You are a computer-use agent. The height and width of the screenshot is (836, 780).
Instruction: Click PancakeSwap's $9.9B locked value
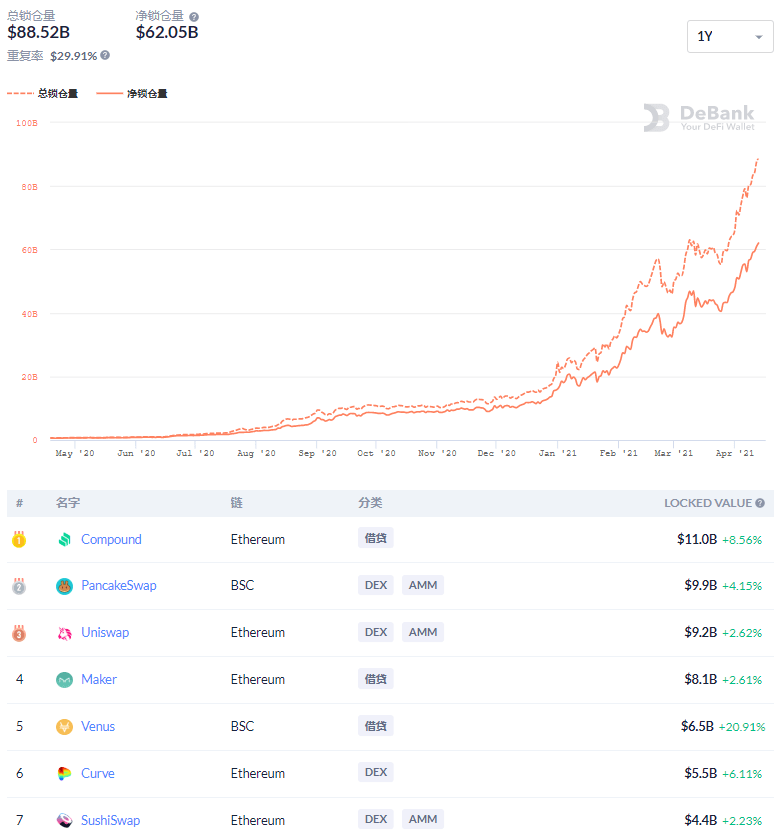(x=701, y=585)
